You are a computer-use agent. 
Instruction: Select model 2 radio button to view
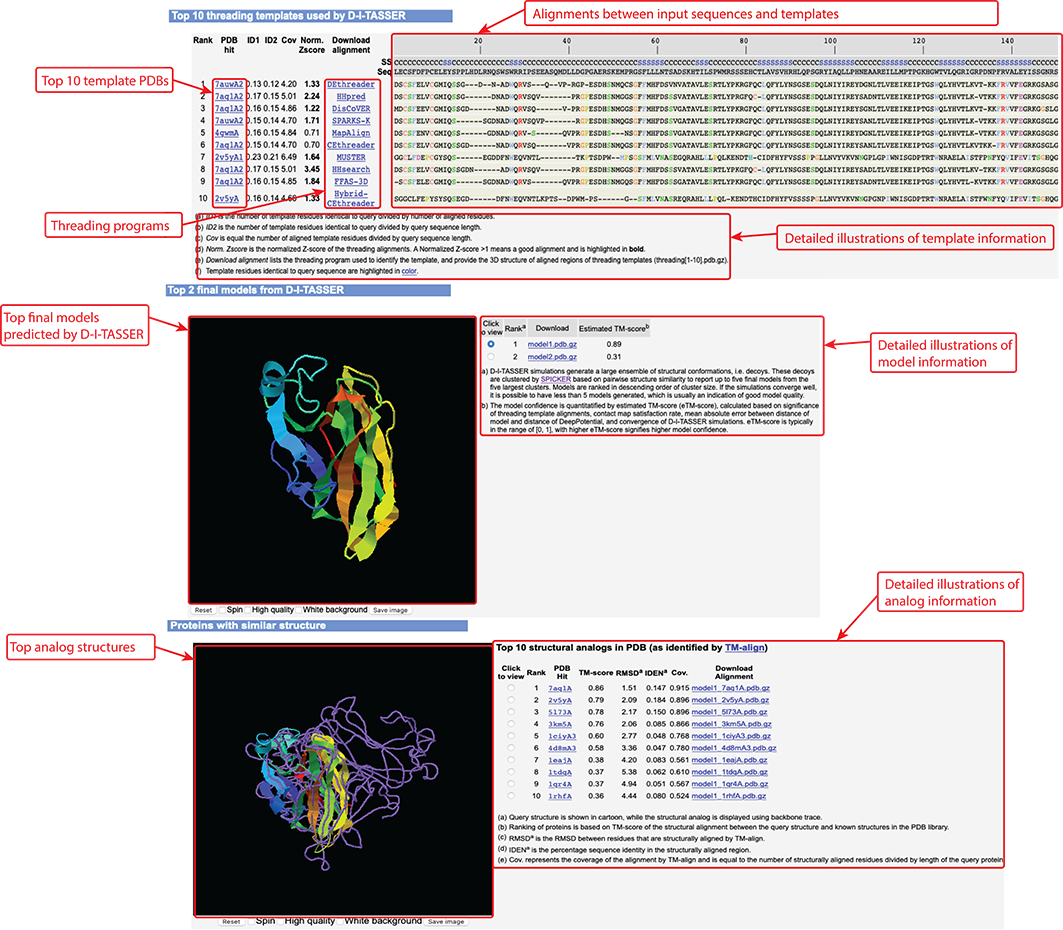click(x=490, y=357)
